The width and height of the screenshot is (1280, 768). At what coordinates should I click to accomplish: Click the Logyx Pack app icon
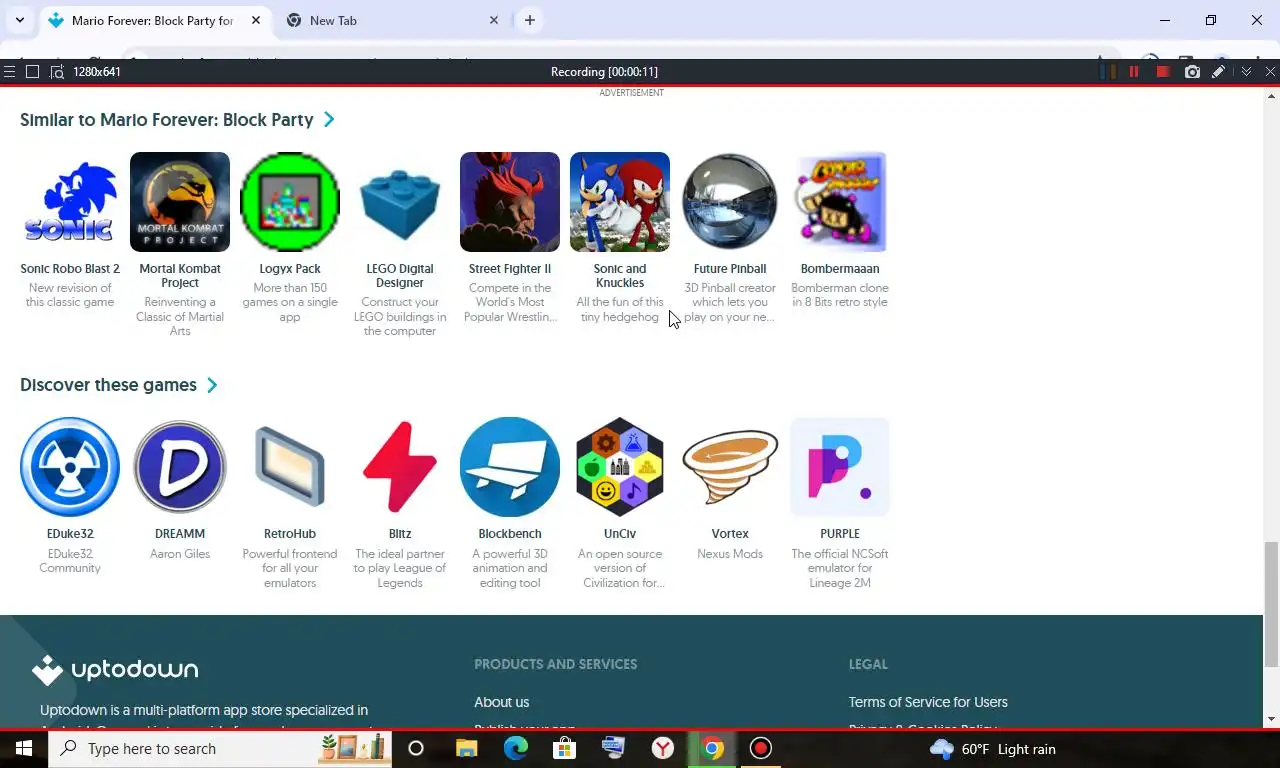(290, 202)
